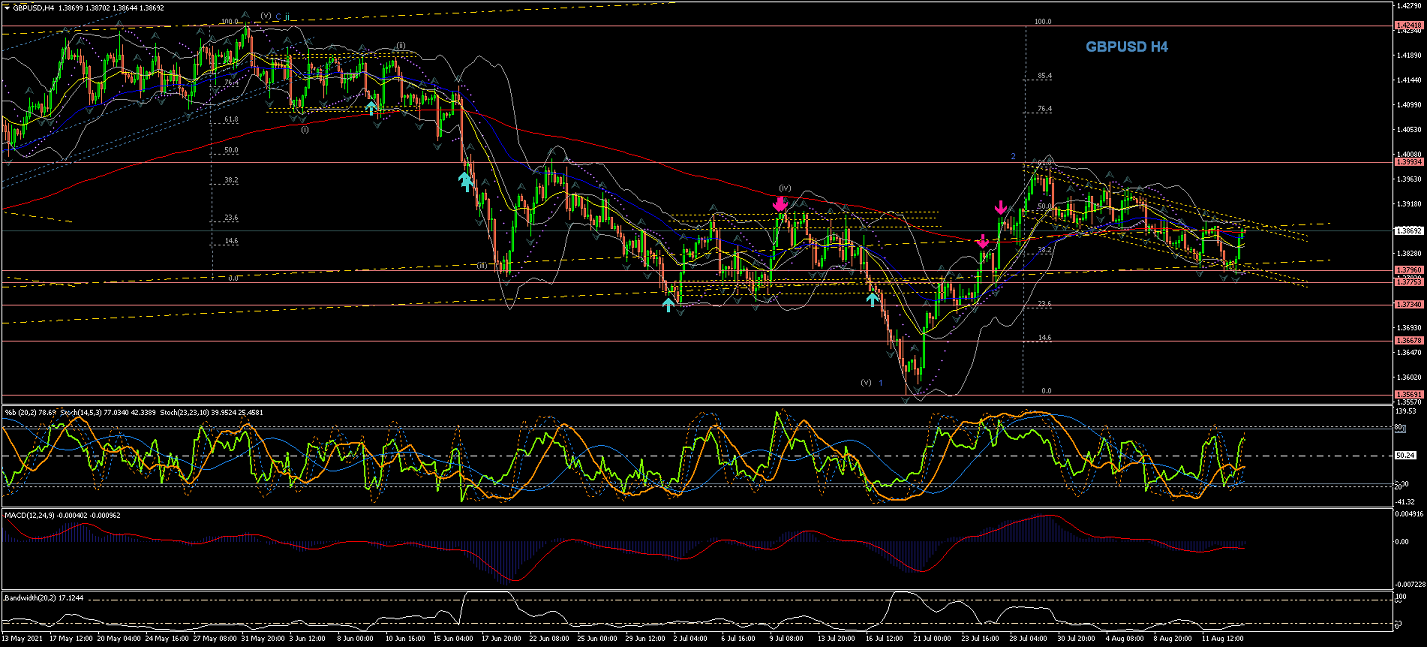Select the 1.36678 price level label
This screenshot has width=1427, height=647.
[1407, 341]
